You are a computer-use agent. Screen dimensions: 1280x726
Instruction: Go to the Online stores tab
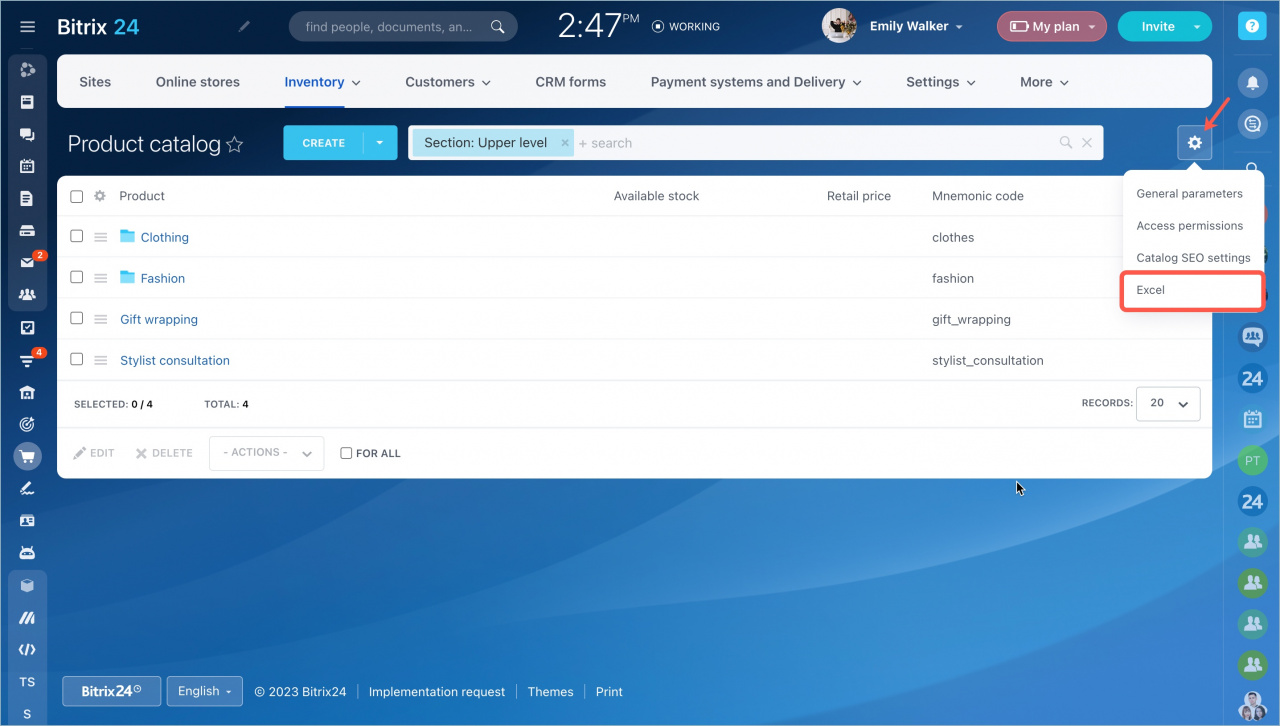198,82
